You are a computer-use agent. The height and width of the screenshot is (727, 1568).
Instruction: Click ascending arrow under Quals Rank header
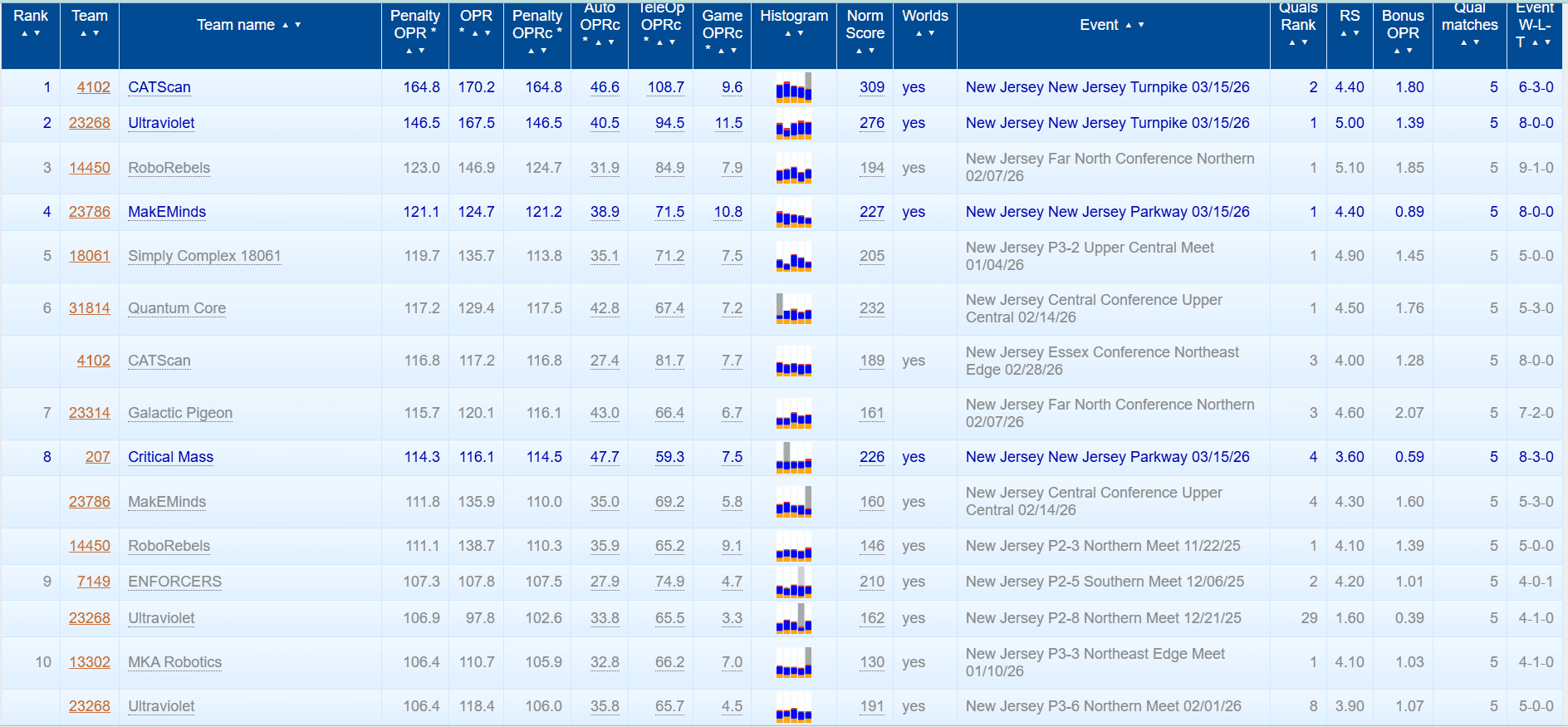1292,42
